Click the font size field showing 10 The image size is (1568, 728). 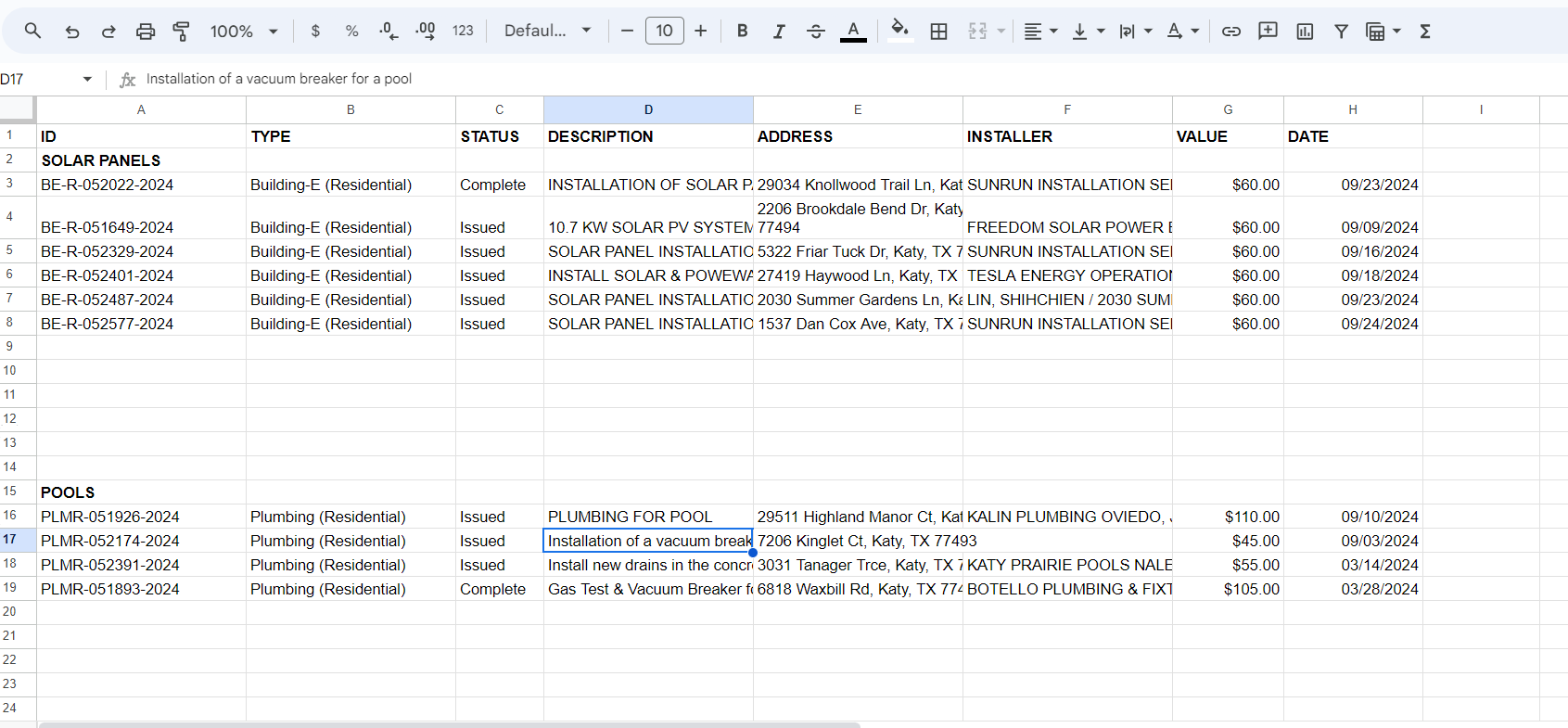pos(664,31)
